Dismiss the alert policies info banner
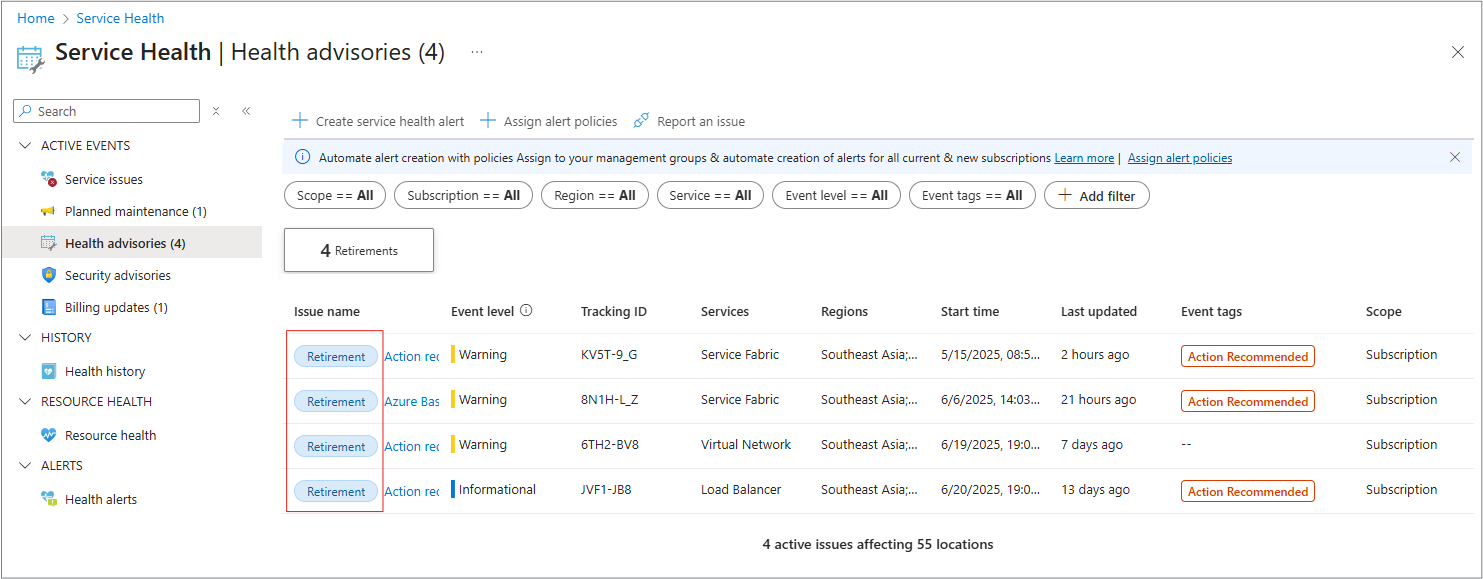The width and height of the screenshot is (1483, 579). pyautogui.click(x=1455, y=157)
